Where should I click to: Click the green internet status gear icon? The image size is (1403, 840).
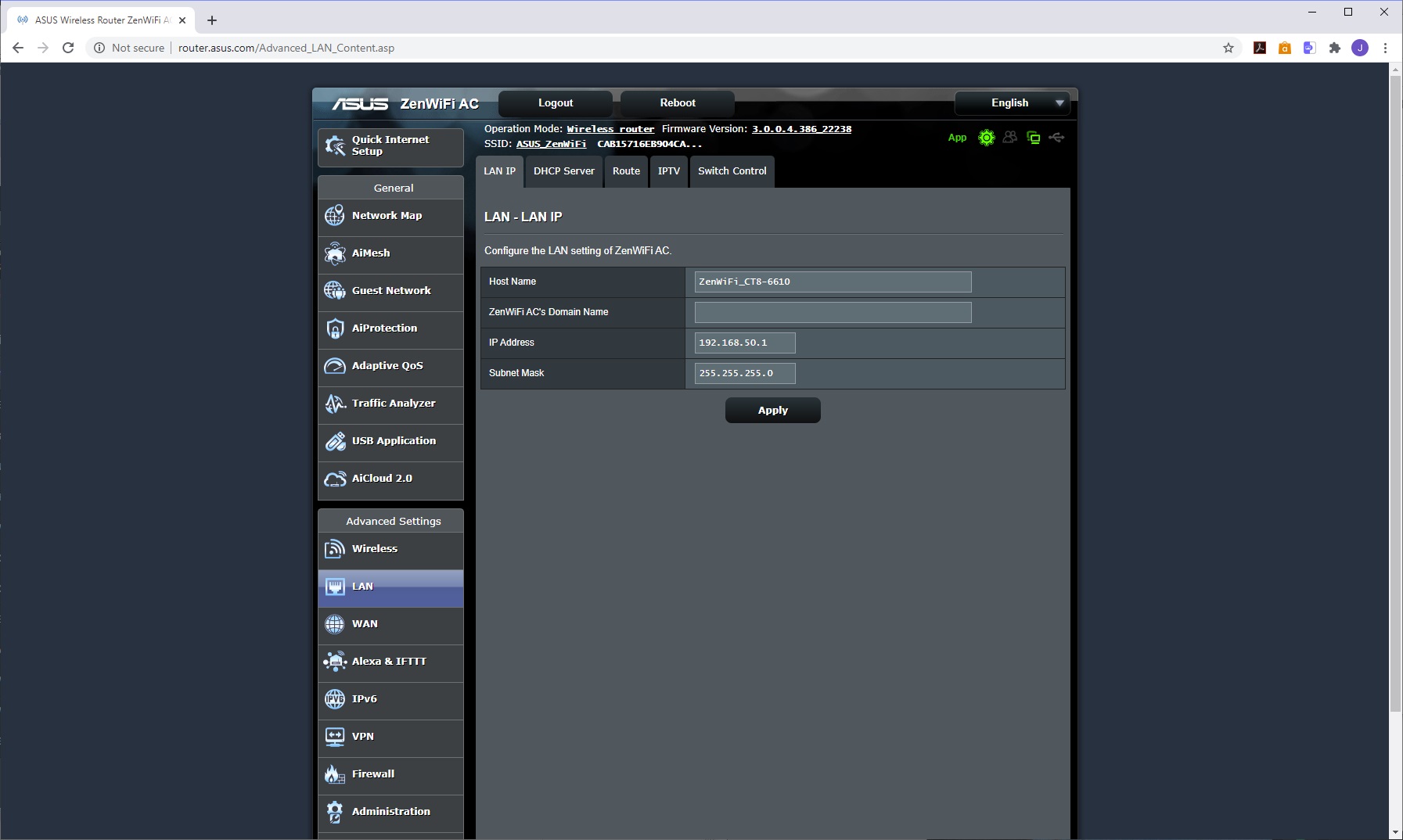point(987,138)
